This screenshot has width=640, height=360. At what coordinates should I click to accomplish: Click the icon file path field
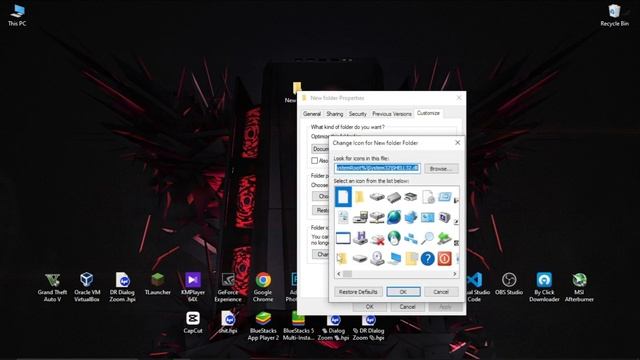click(x=377, y=168)
